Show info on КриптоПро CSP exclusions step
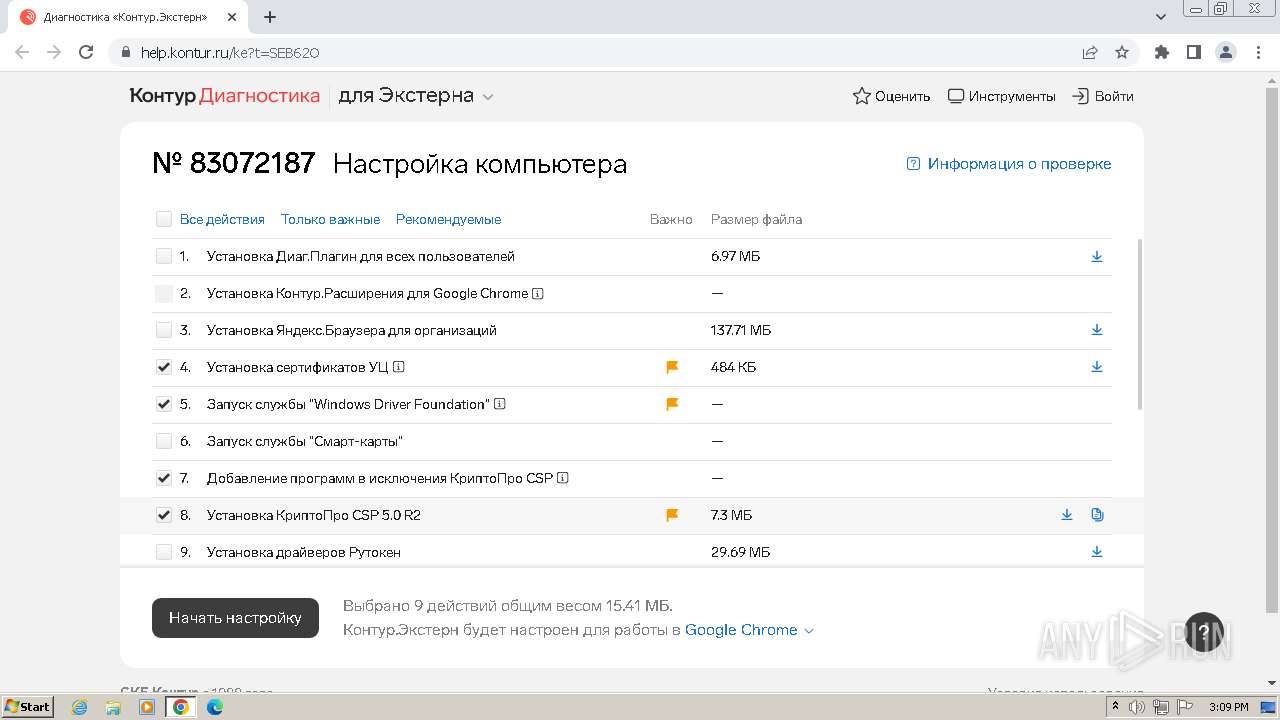1280x720 pixels. 563,478
